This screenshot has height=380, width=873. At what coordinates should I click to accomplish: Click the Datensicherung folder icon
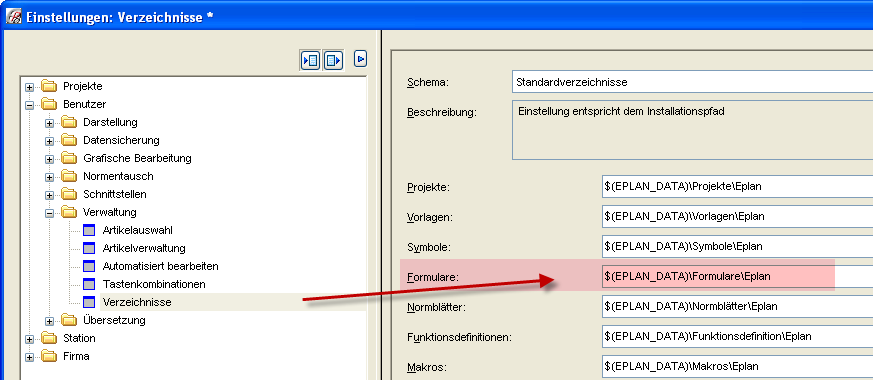pyautogui.click(x=69, y=140)
